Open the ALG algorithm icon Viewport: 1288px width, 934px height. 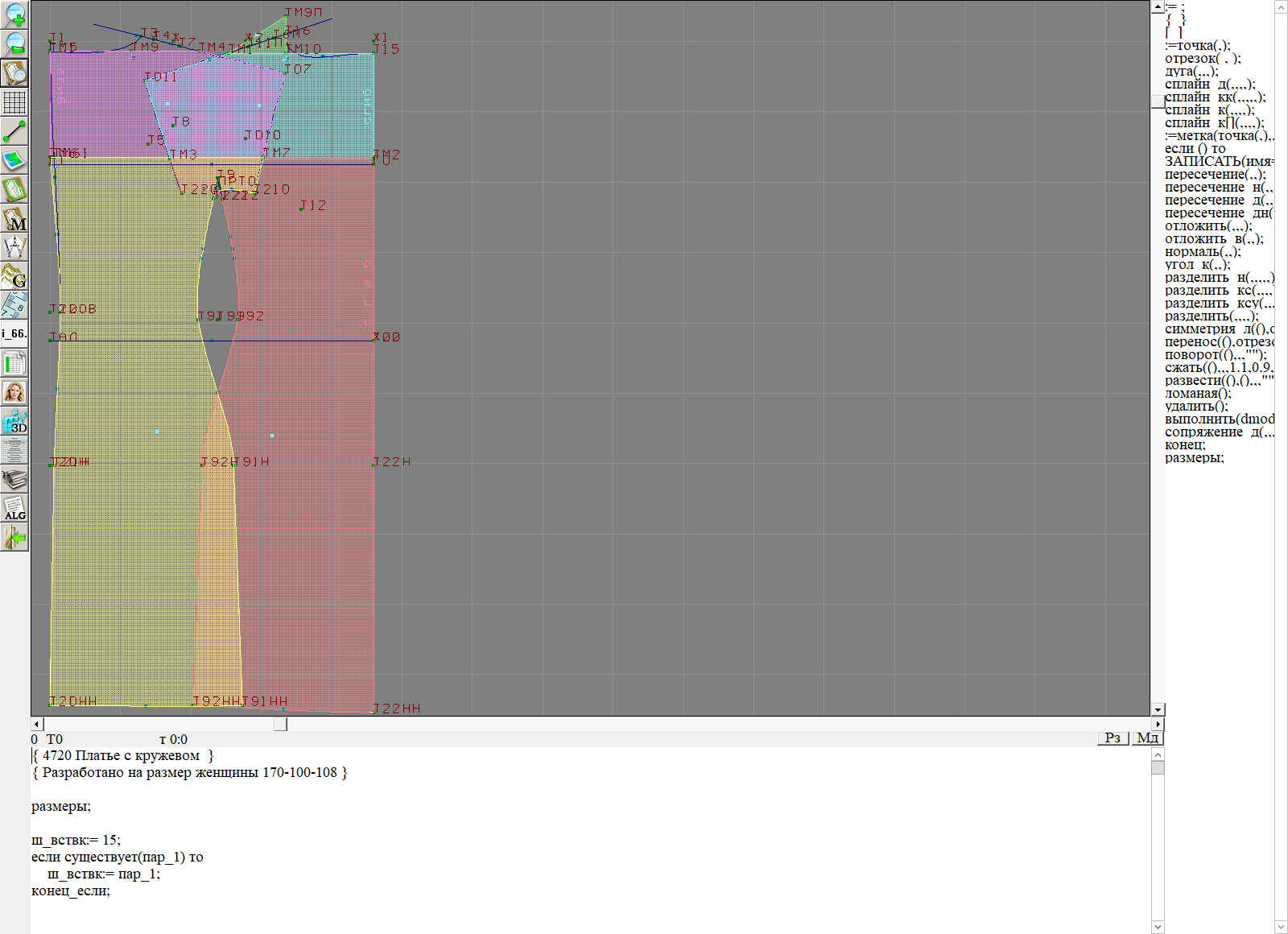[14, 508]
